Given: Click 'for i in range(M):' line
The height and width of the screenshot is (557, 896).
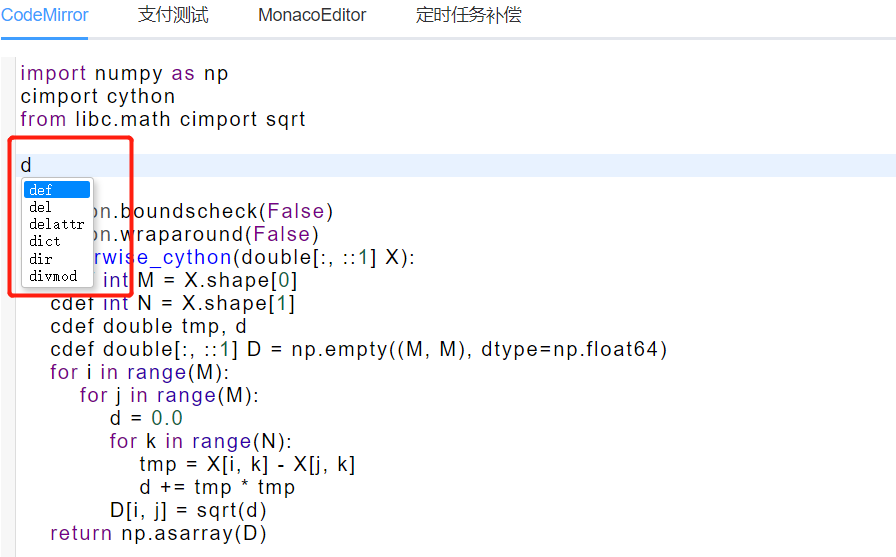Looking at the screenshot, I should click(139, 372).
